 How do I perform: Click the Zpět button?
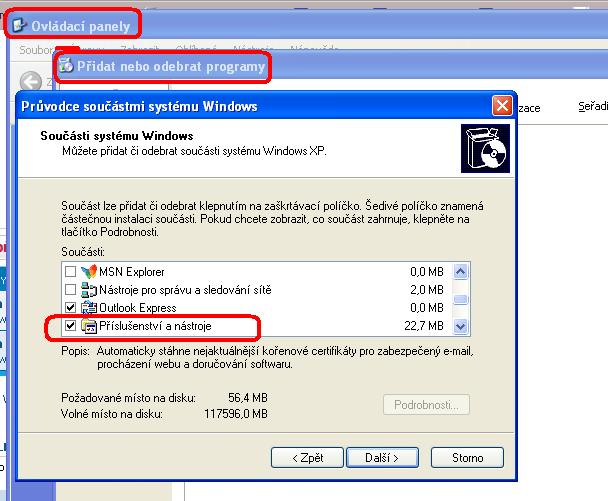pyautogui.click(x=307, y=458)
